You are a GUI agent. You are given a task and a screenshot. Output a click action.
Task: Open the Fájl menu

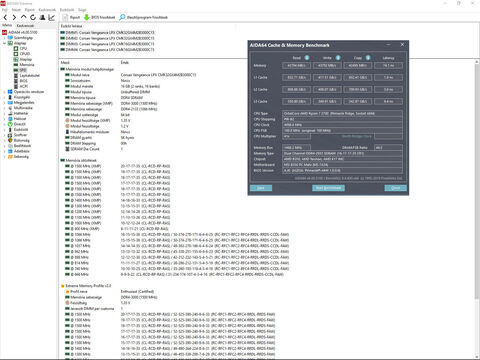click(x=5, y=10)
